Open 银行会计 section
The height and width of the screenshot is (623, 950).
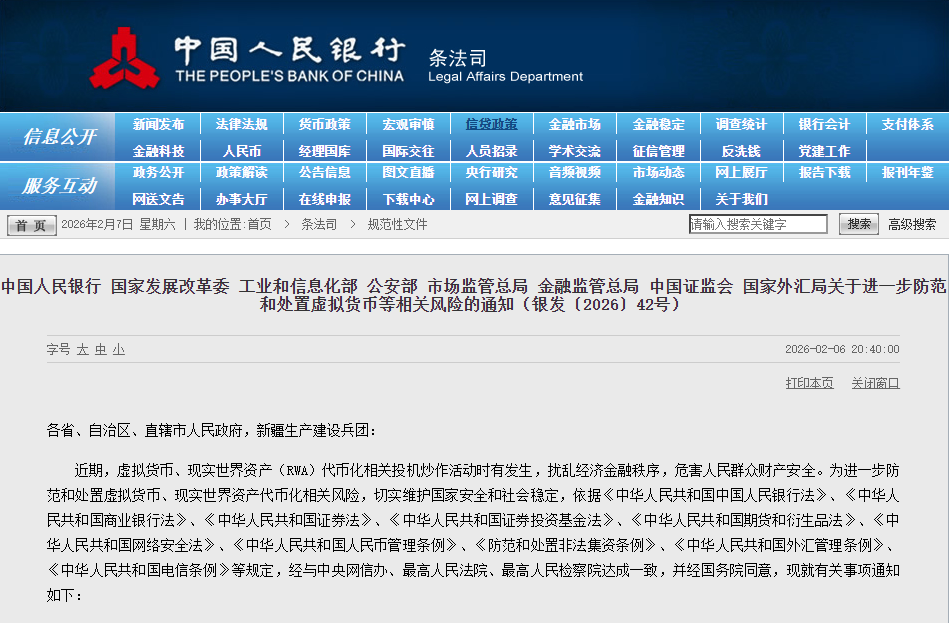click(x=824, y=124)
